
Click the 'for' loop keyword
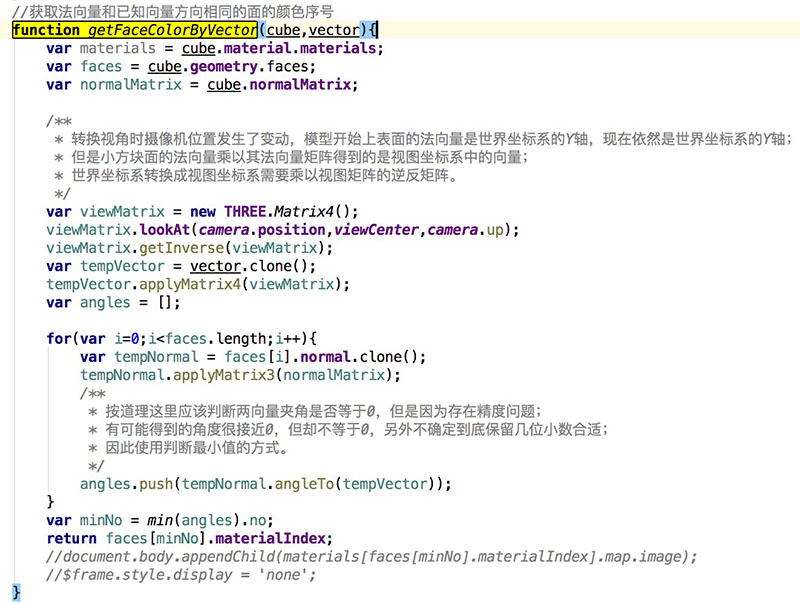[59, 338]
